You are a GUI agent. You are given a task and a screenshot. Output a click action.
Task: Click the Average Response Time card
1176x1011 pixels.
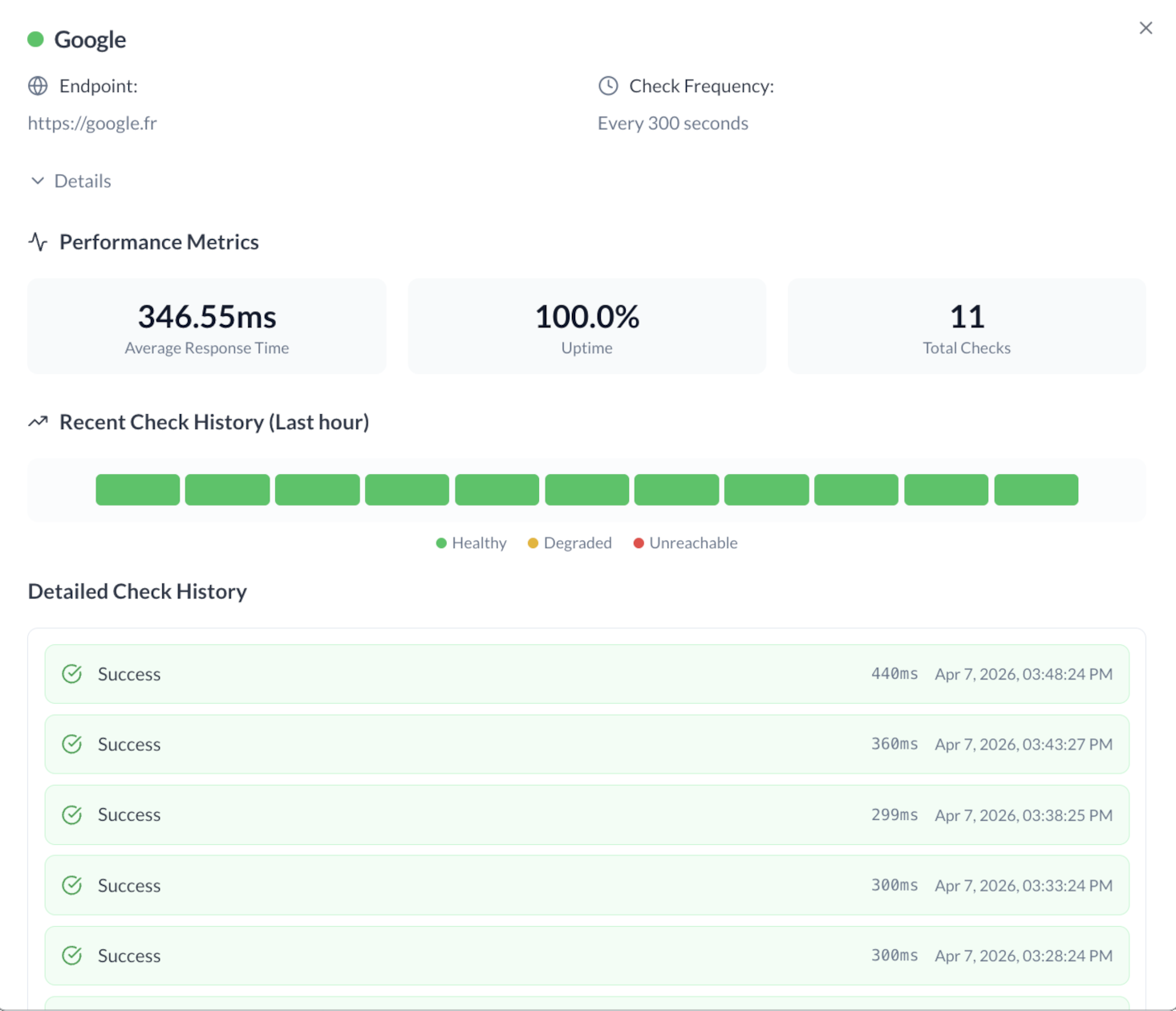(207, 327)
